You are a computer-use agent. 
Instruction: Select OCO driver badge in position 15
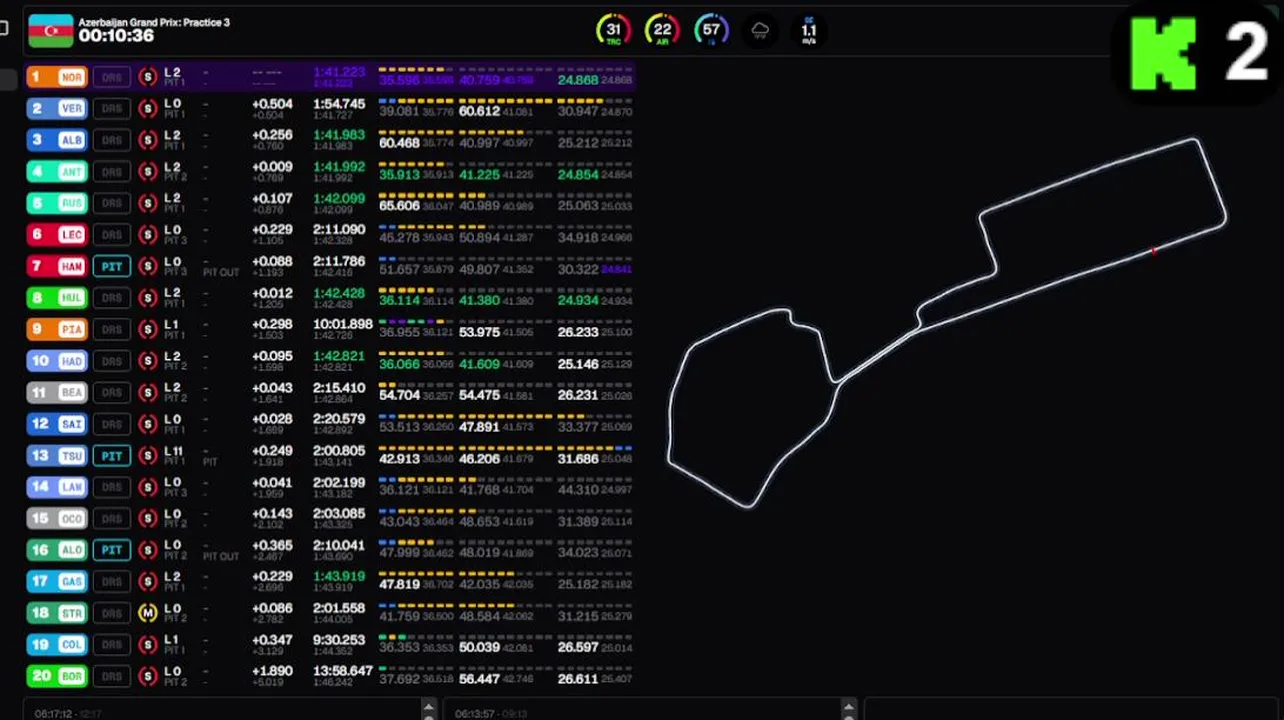coord(57,519)
